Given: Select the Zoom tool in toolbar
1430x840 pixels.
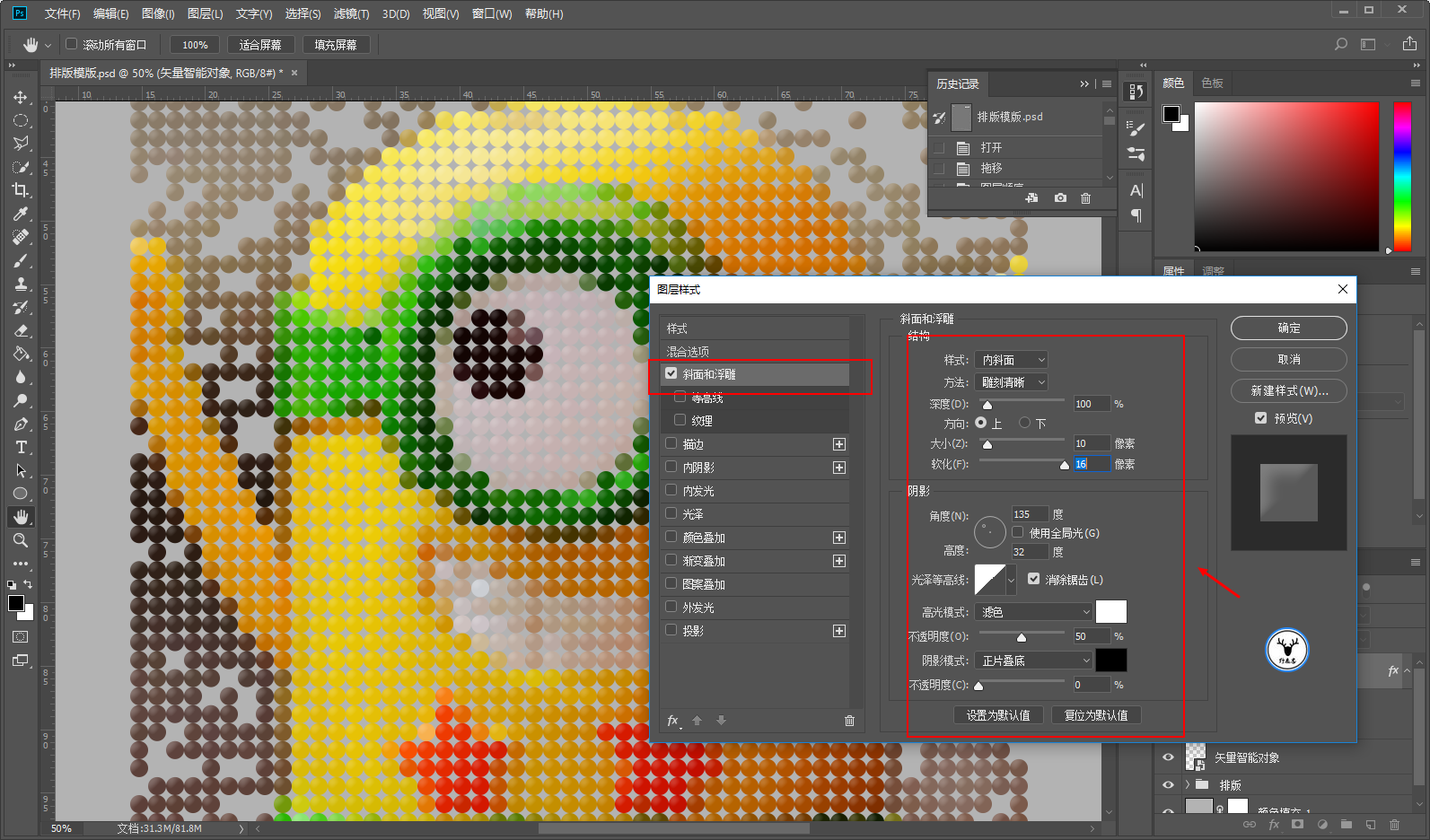Looking at the screenshot, I should 20,540.
